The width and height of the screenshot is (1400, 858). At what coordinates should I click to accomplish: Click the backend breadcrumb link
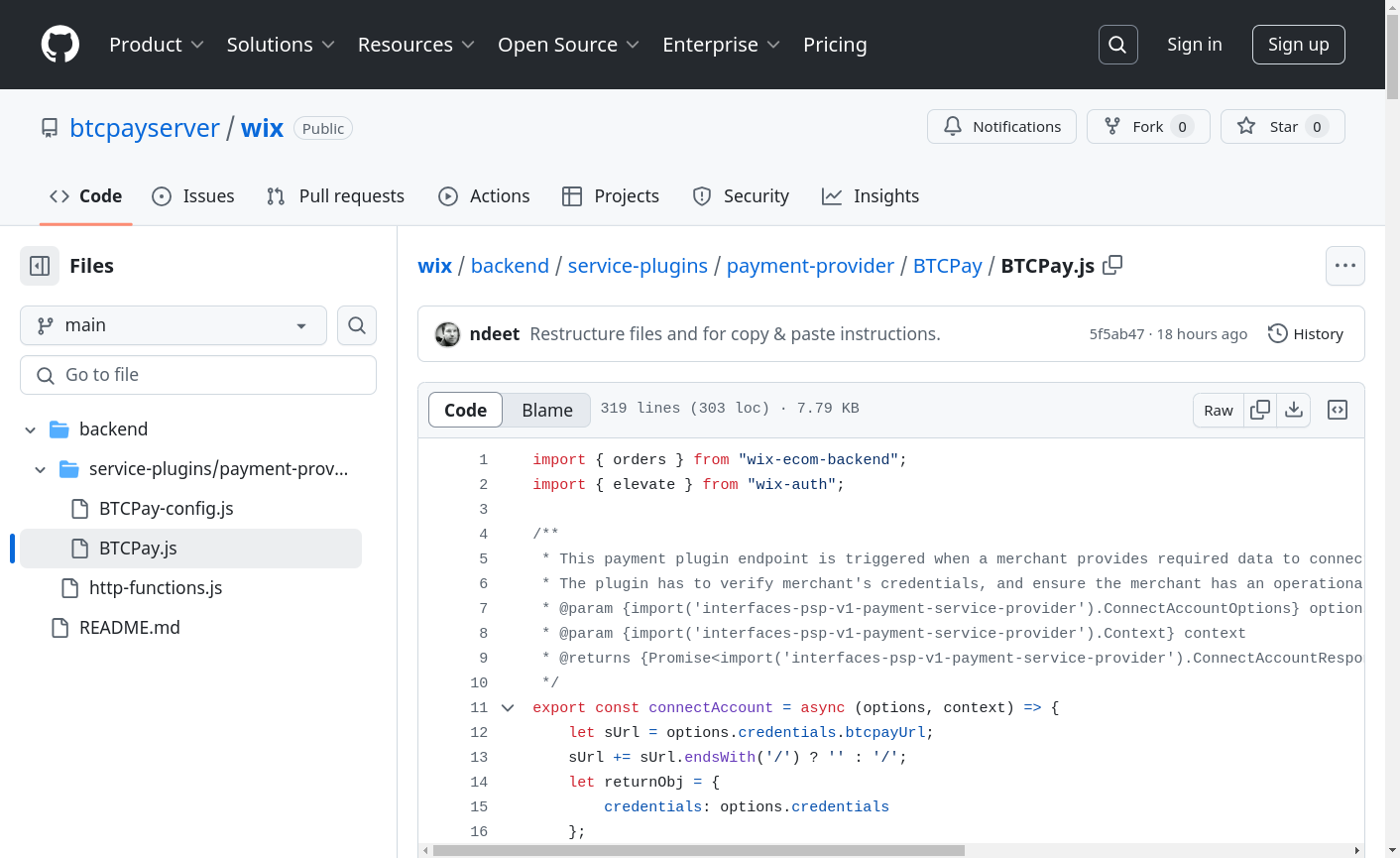pyautogui.click(x=510, y=266)
